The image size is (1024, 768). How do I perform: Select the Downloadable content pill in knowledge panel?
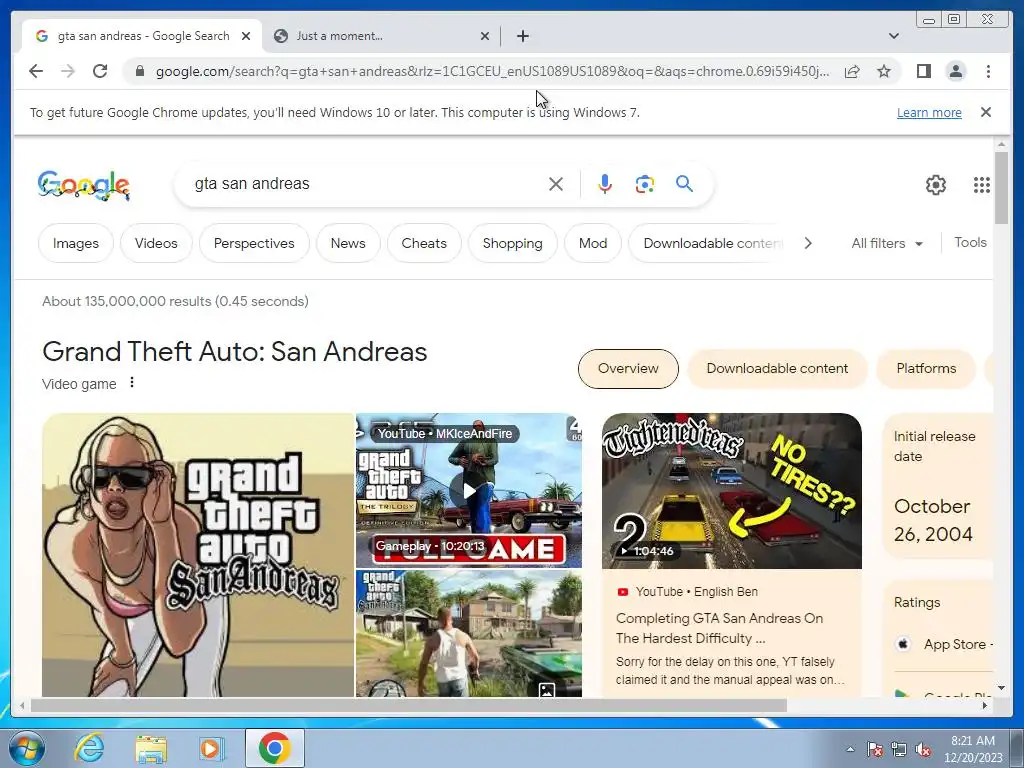point(777,368)
